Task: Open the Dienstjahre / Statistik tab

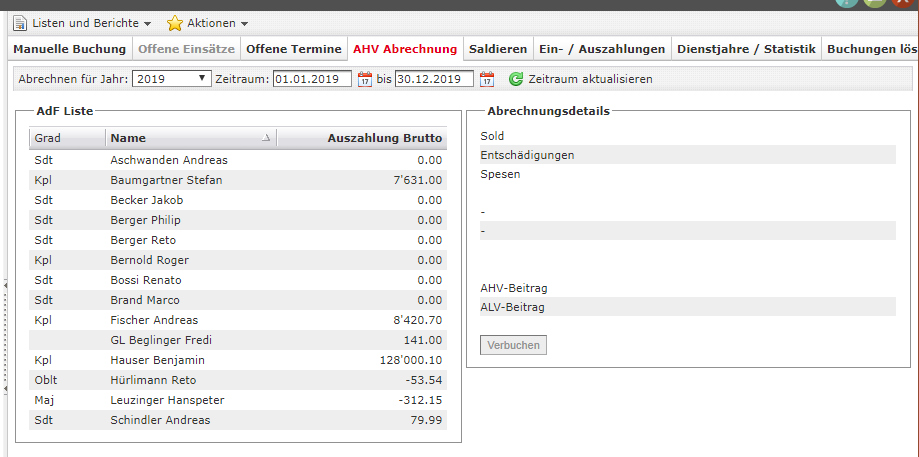Action: click(x=747, y=49)
